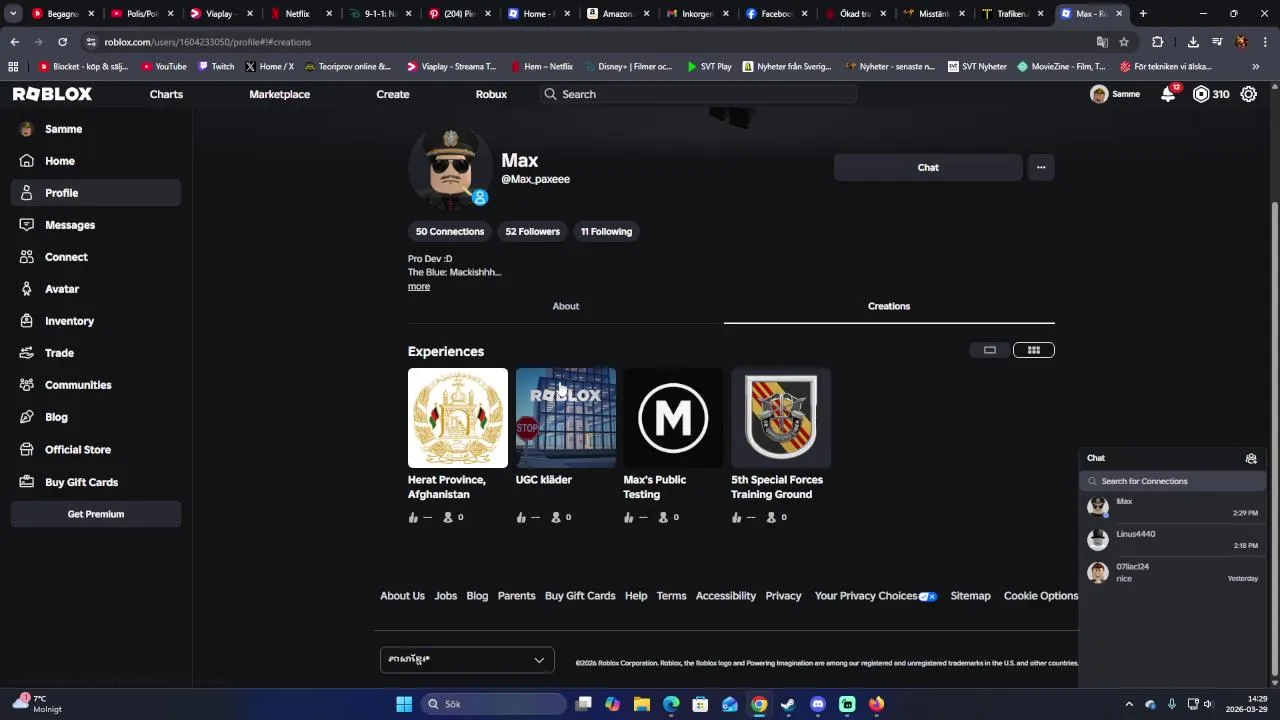The height and width of the screenshot is (720, 1280).
Task: Open the chat panel group-create icon
Action: tap(1251, 458)
